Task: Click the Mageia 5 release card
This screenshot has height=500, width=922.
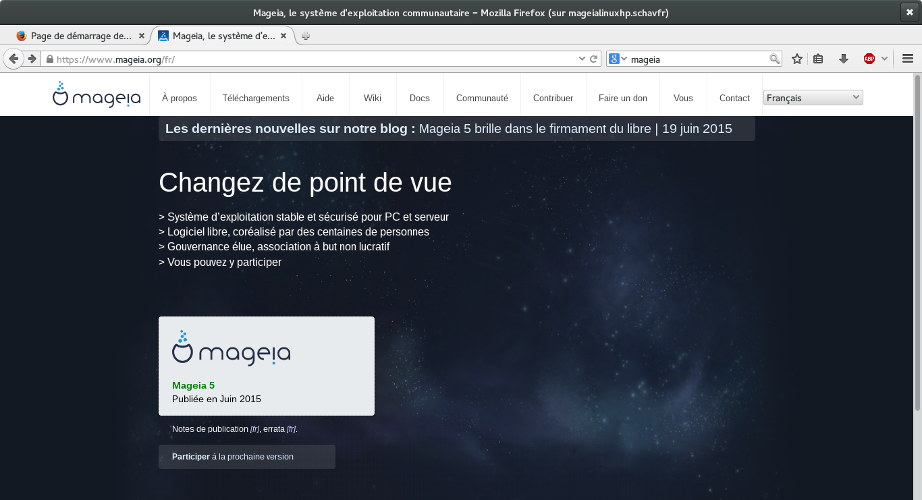Action: (x=266, y=366)
